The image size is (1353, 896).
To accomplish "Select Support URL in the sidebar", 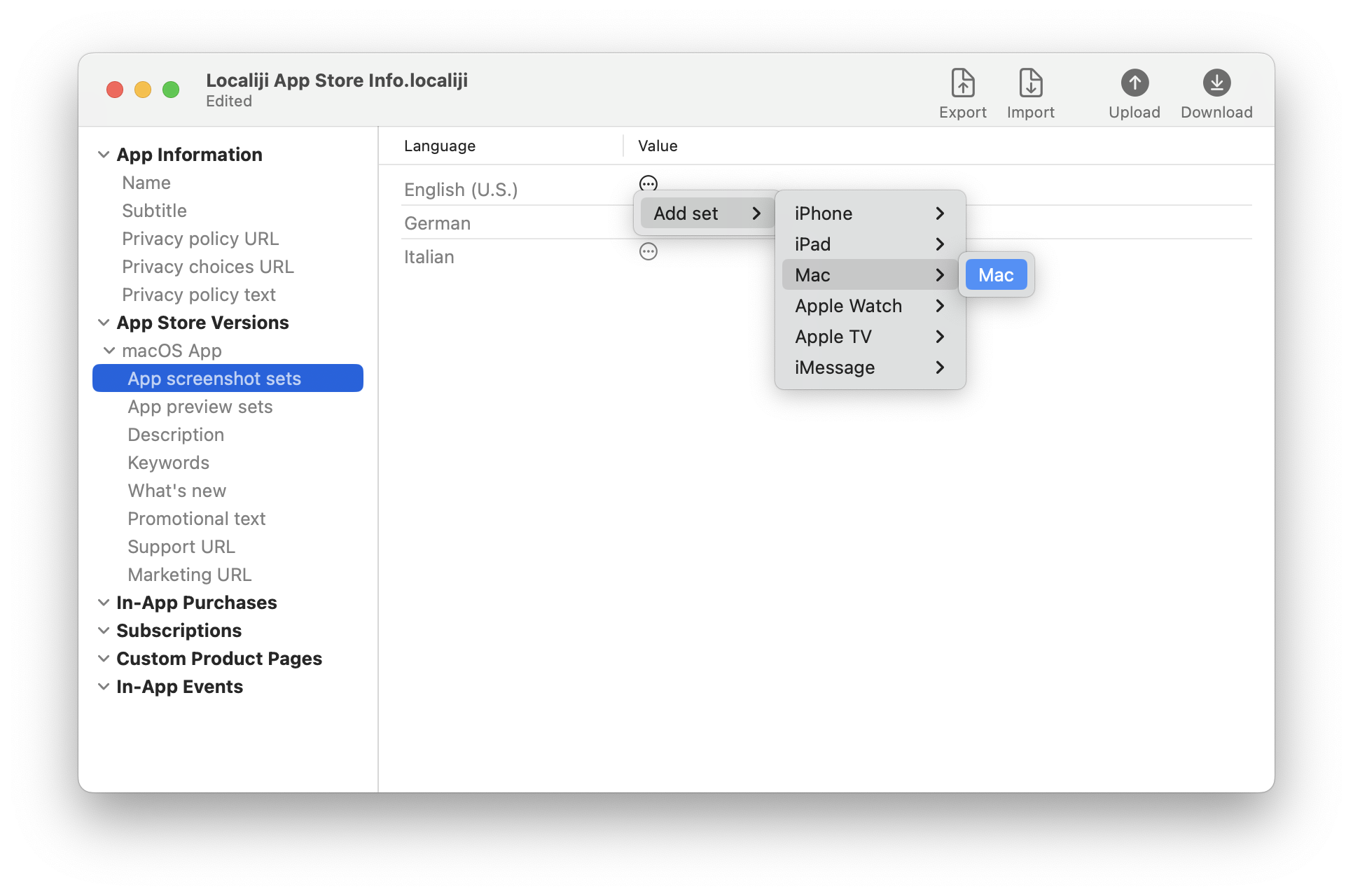I will point(181,547).
